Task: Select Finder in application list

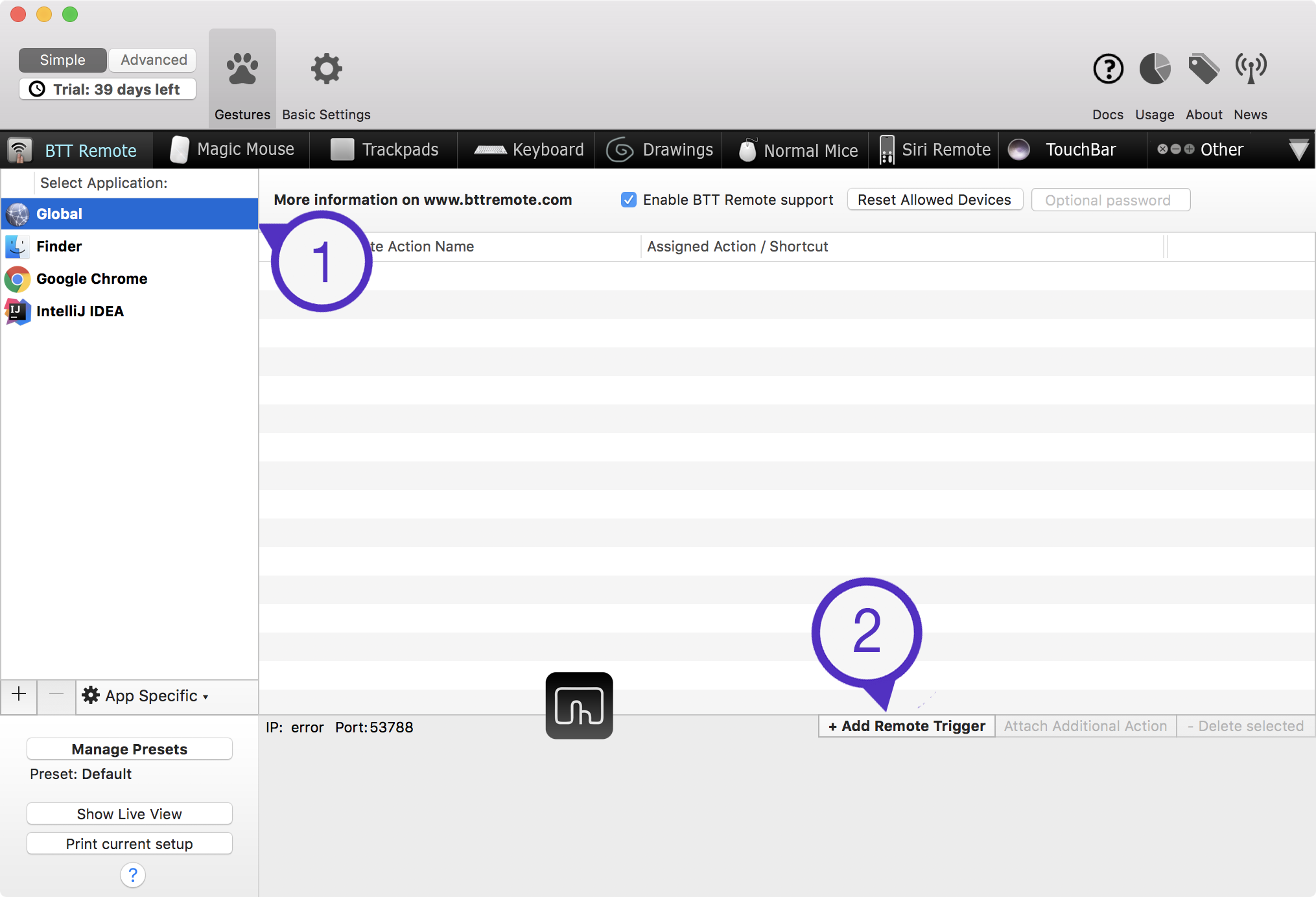Action: click(x=130, y=246)
